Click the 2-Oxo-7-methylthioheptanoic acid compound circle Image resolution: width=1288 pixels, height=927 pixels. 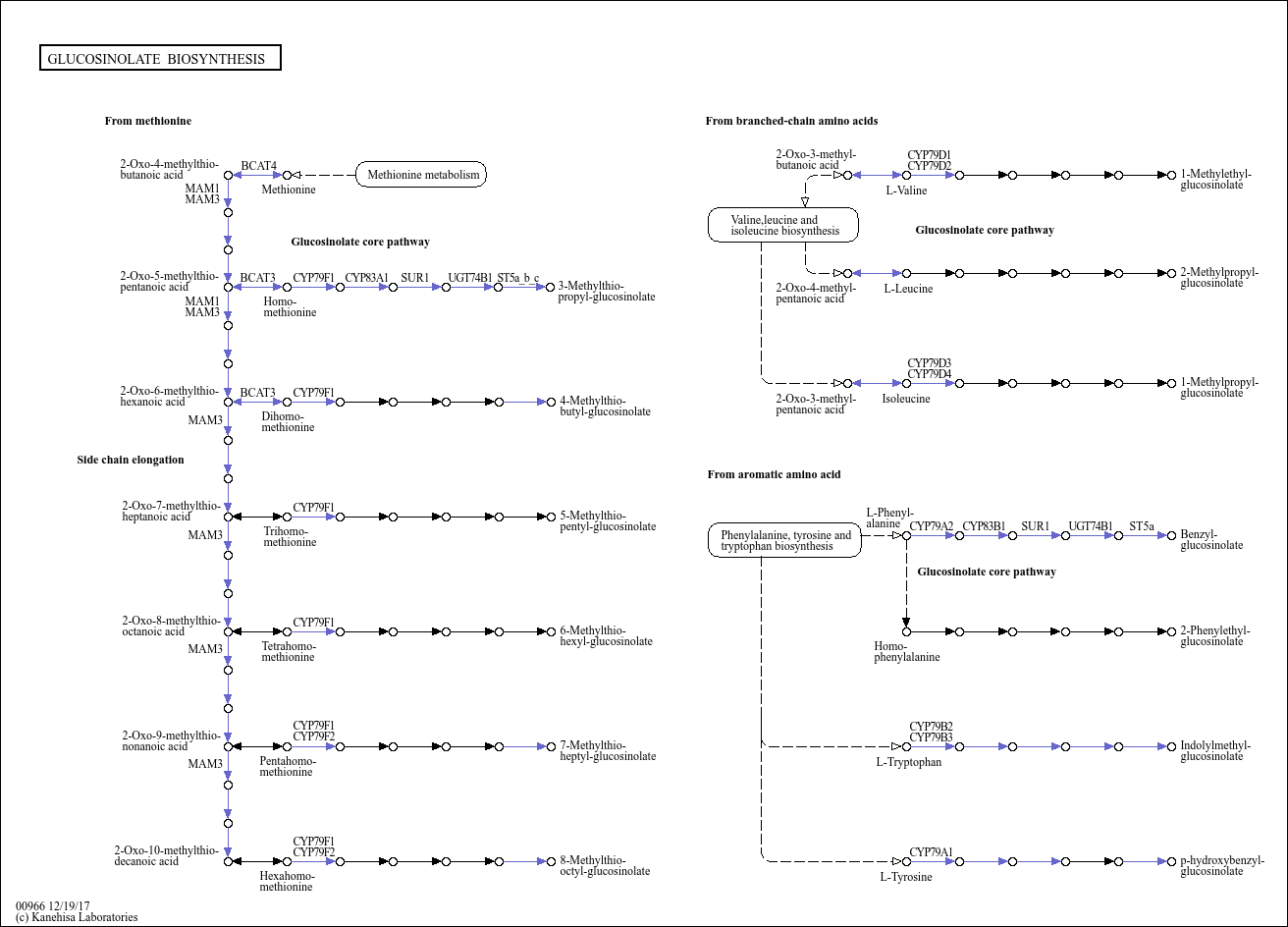[228, 517]
